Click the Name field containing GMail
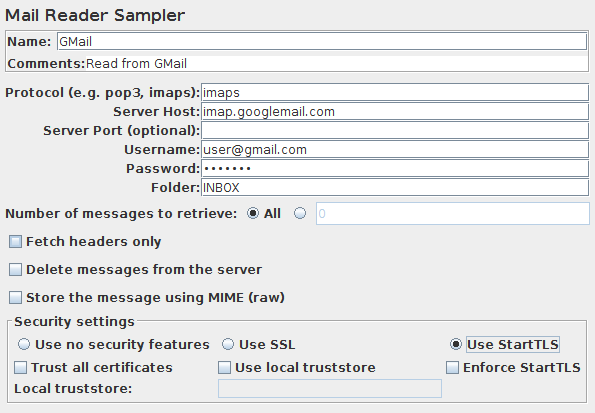595x413 pixels. (x=322, y=41)
